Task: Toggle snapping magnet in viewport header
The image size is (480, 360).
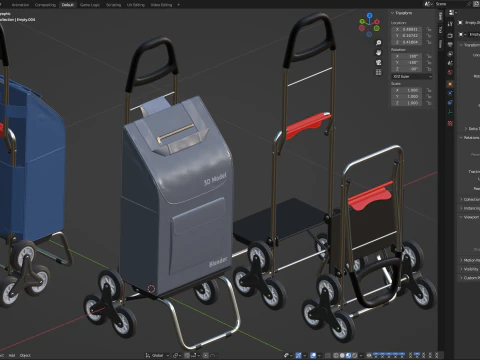Action: pyautogui.click(x=187, y=355)
